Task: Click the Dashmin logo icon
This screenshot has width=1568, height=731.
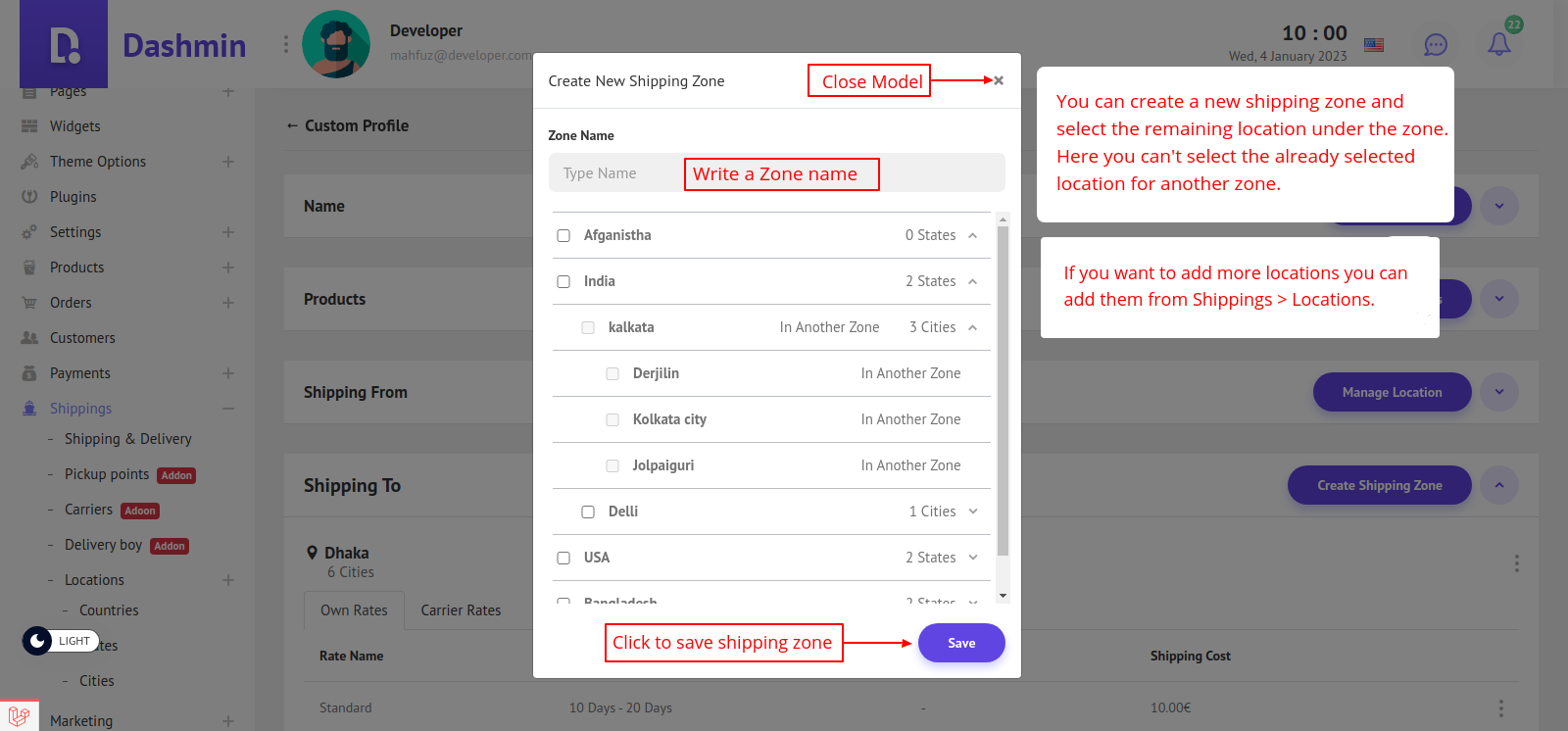Action: (65, 45)
